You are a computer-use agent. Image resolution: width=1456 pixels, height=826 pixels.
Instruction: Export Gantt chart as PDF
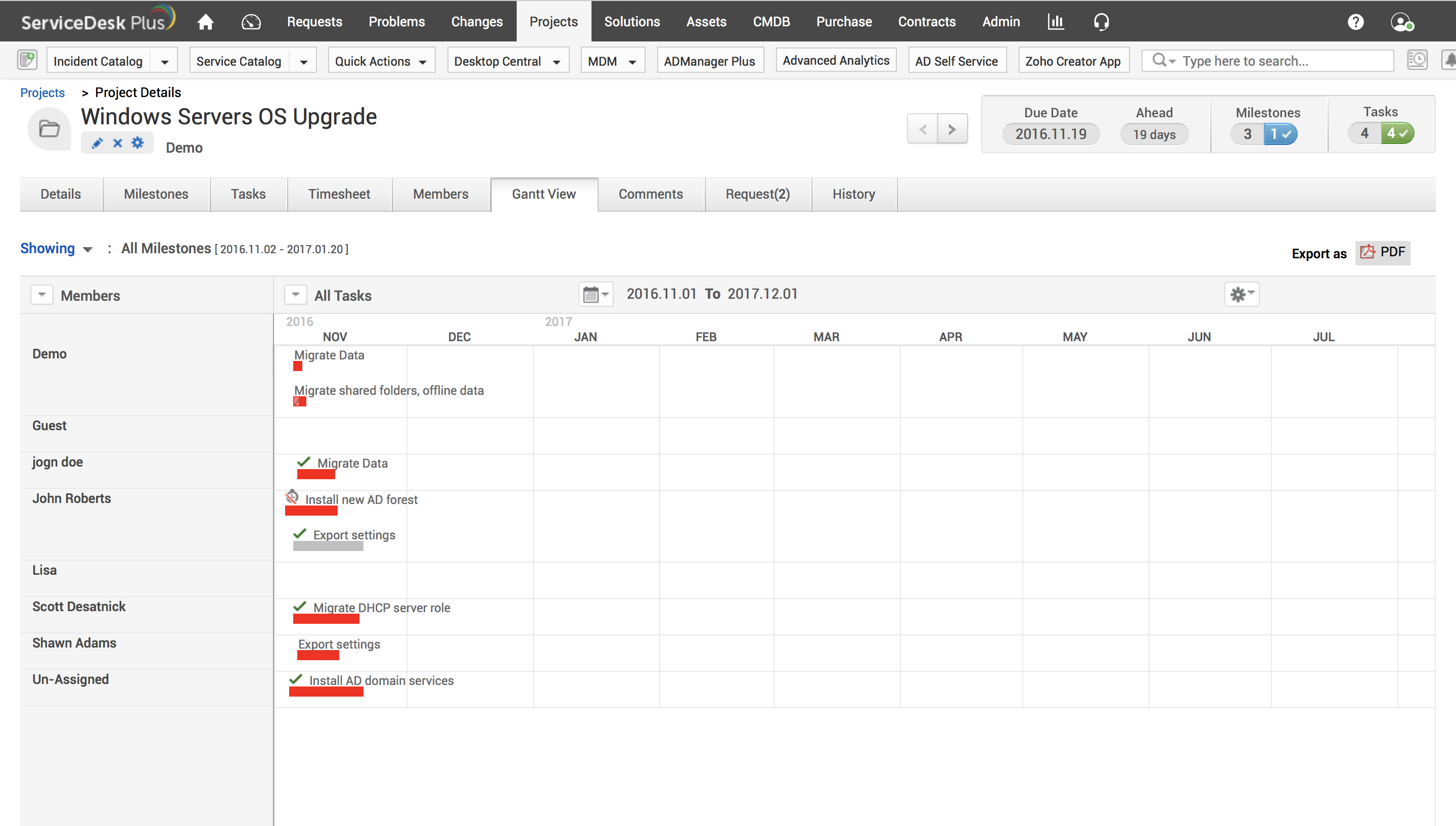1382,252
